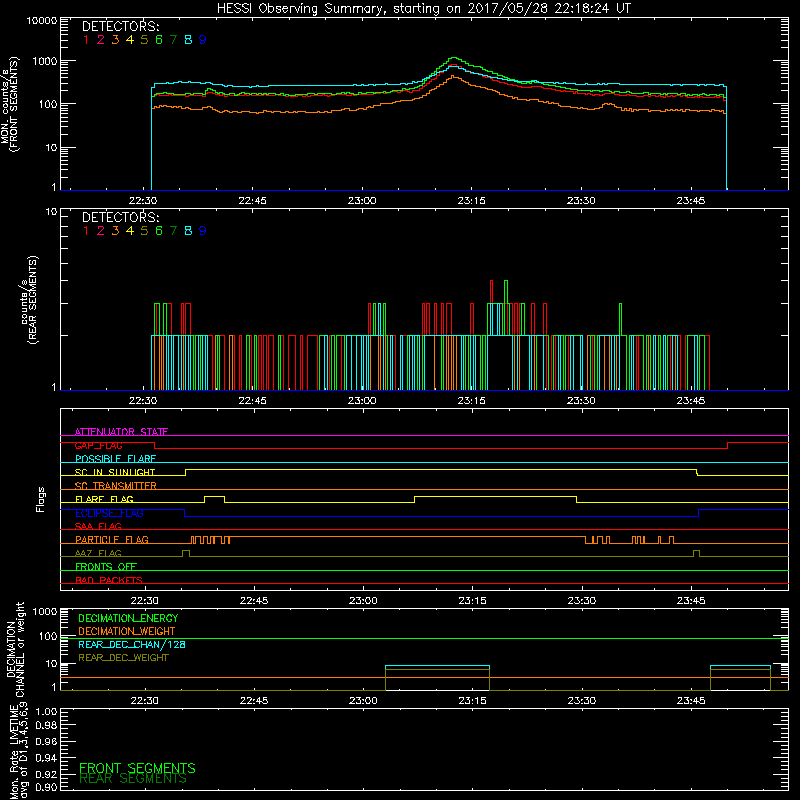Select the GAP_FLAG label
Screen dimensions: 800x800
(x=98, y=445)
